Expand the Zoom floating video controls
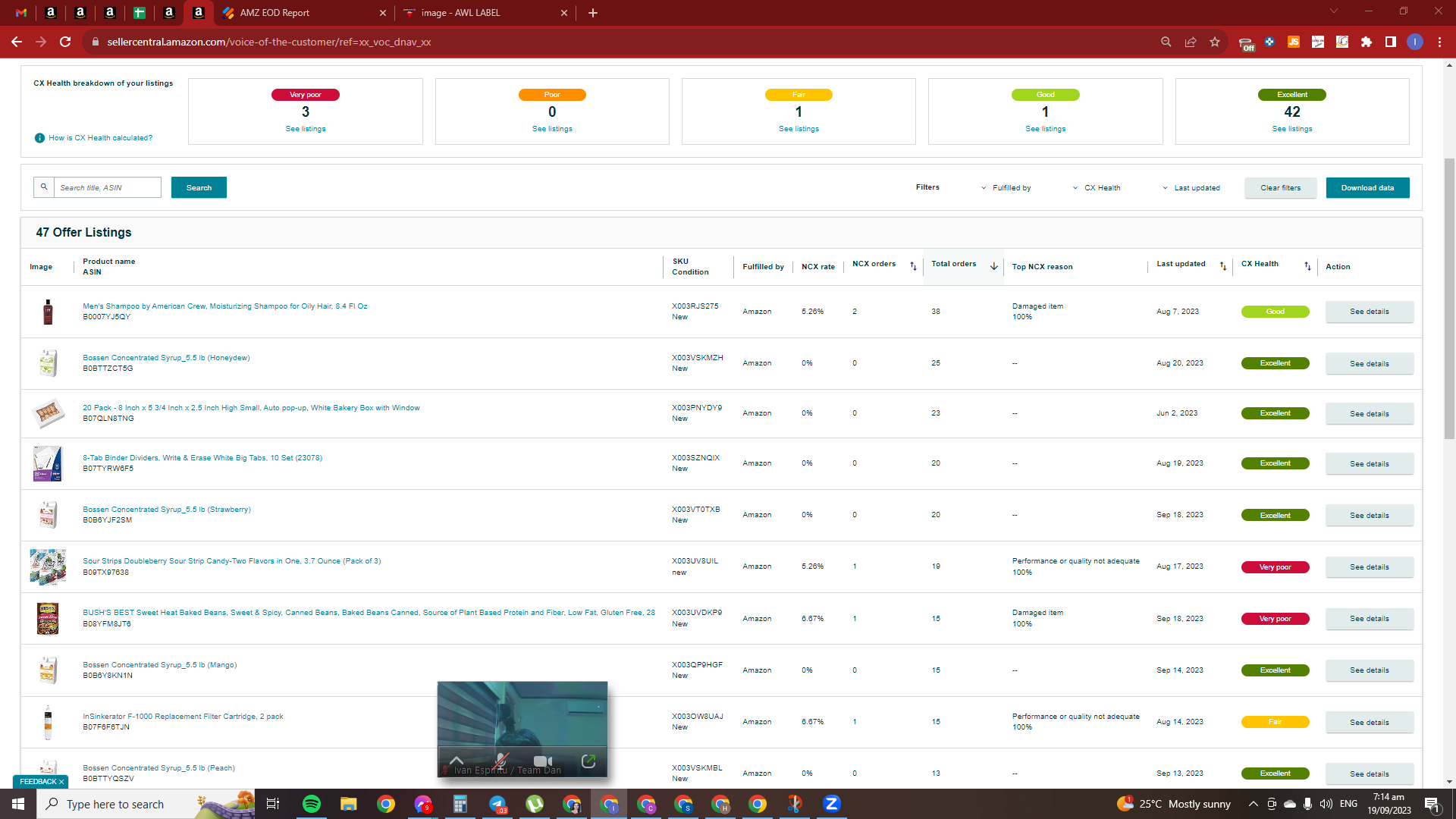 pos(457,761)
